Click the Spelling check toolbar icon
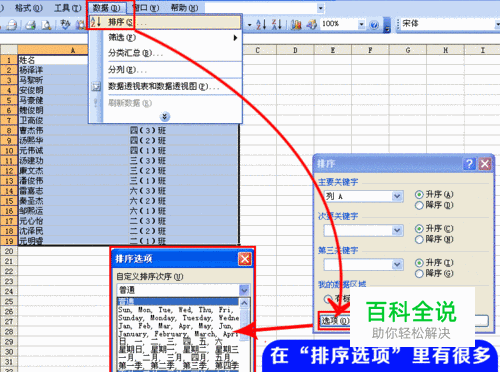Image resolution: width=500 pixels, height=372 pixels. point(65,24)
